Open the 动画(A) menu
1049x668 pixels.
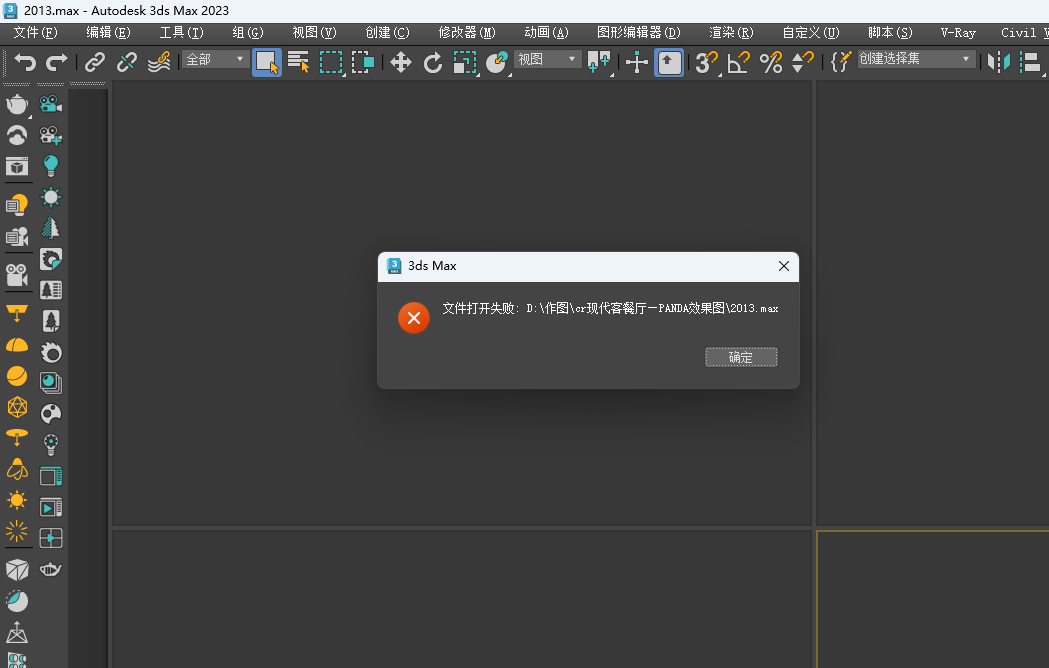pos(546,32)
